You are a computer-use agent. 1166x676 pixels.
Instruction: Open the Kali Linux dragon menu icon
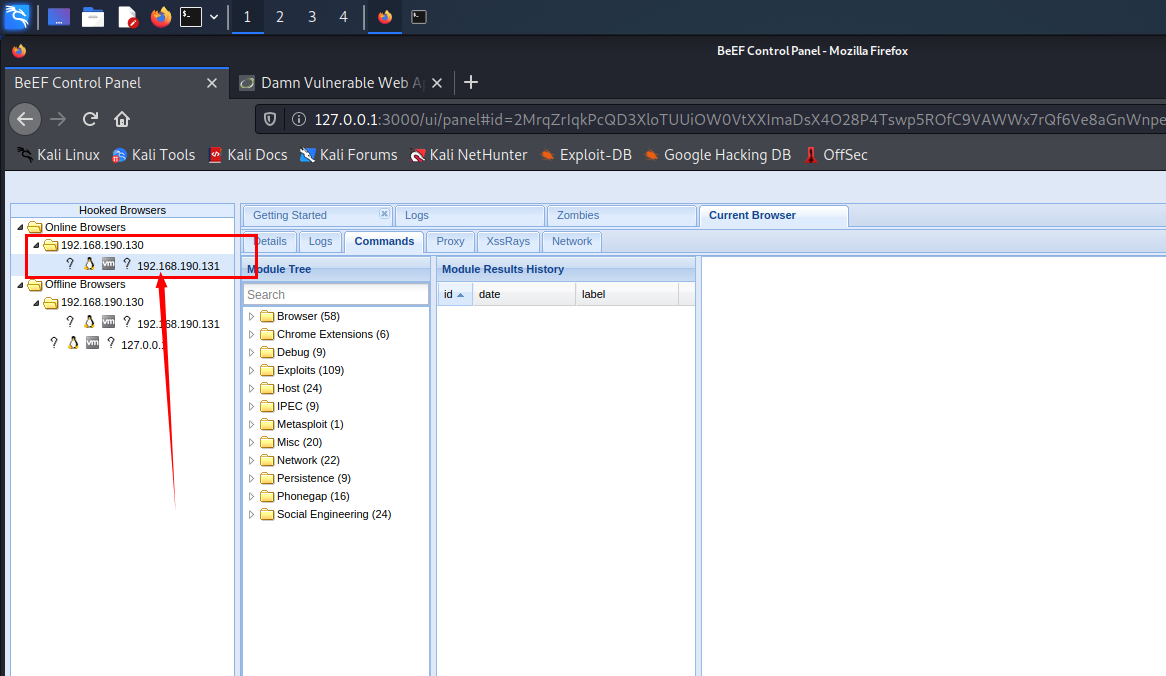(16, 16)
